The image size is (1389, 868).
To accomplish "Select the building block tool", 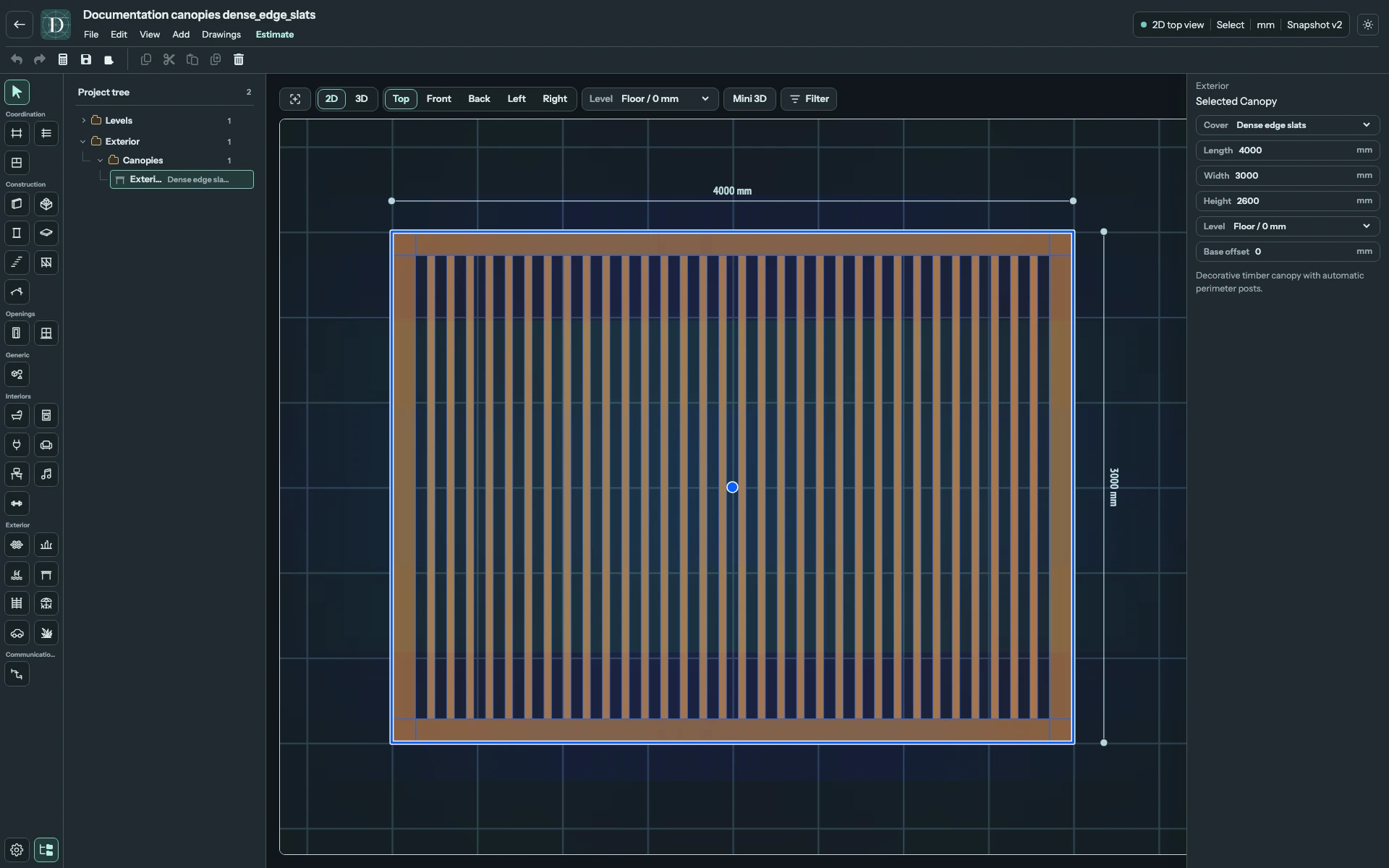I will (x=46, y=204).
